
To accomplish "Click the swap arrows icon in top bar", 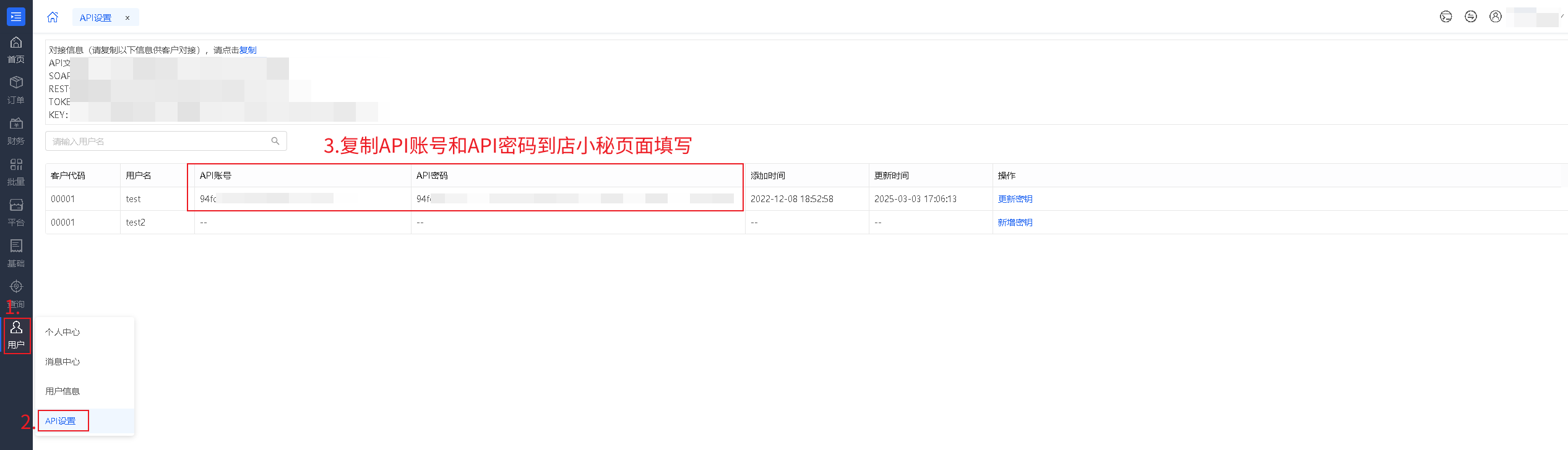I will [x=1470, y=17].
